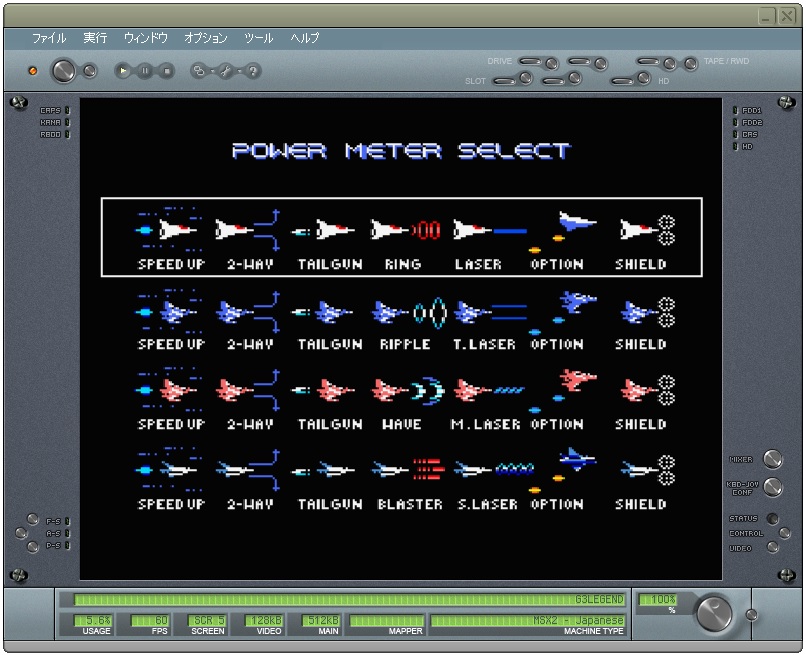
Task: Toggle the KANA indicator light
Action: click(67, 122)
